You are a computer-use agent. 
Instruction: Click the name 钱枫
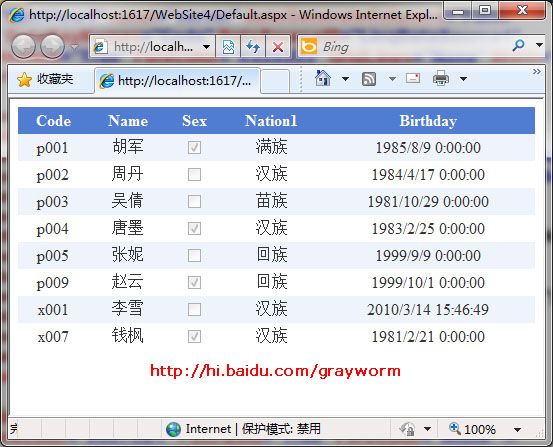(x=128, y=336)
